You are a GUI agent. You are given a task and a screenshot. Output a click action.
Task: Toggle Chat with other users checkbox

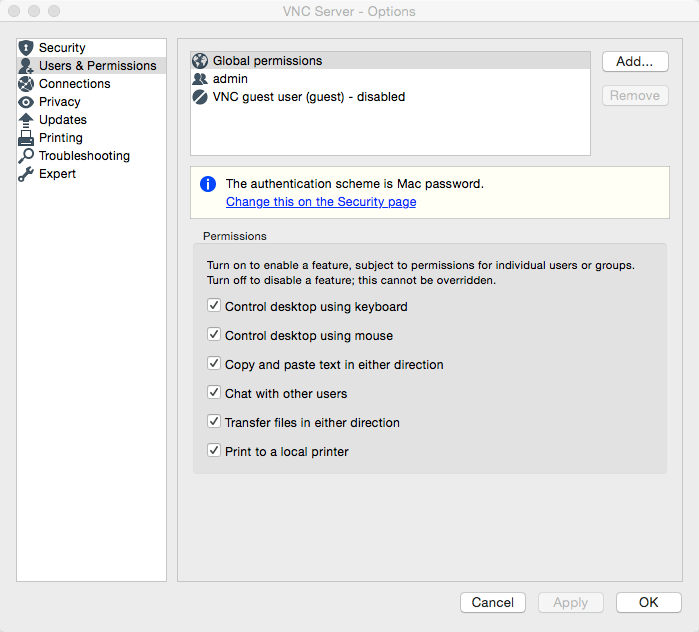coord(214,392)
